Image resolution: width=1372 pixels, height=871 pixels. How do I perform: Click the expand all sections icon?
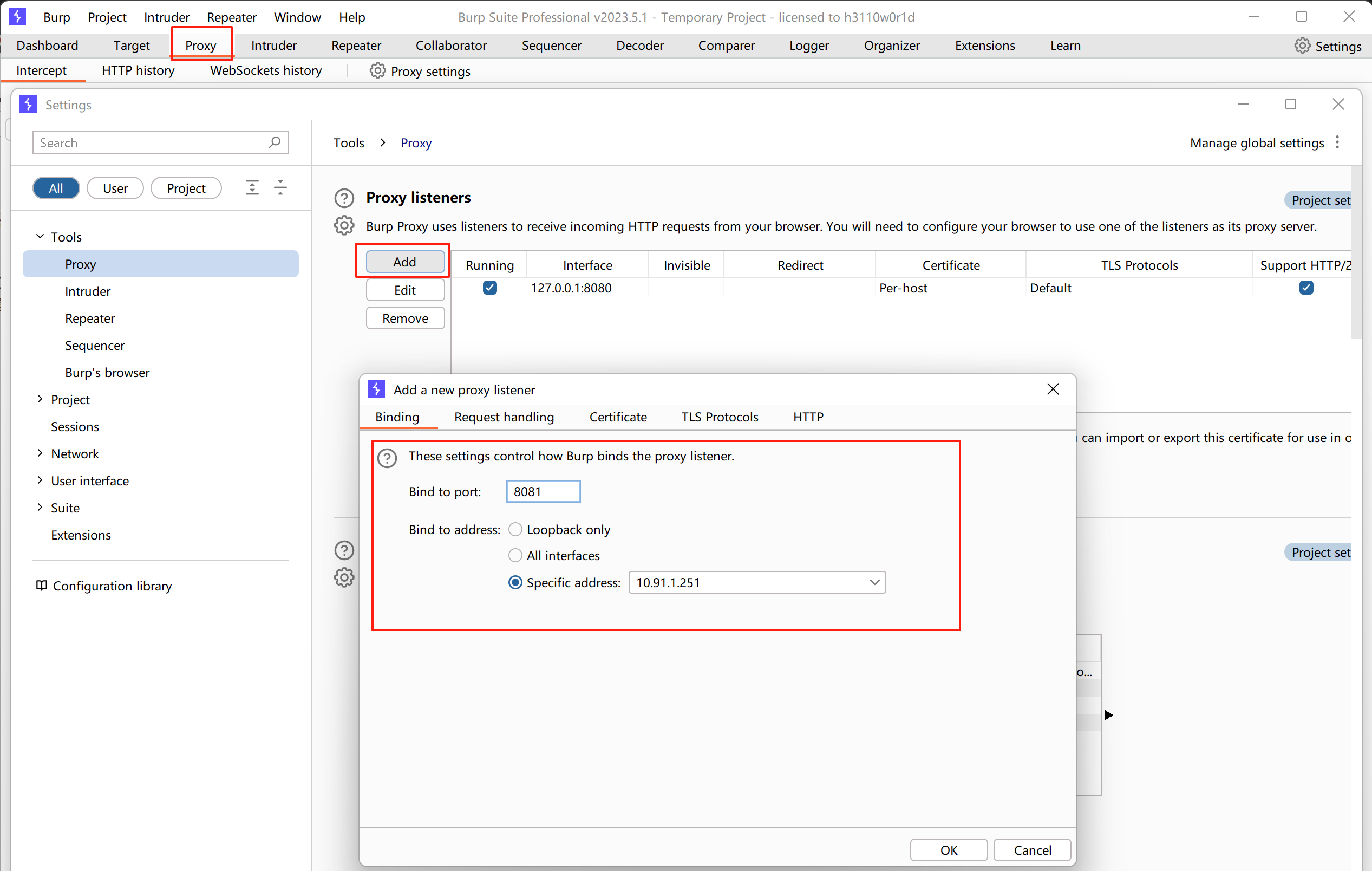[x=252, y=187]
